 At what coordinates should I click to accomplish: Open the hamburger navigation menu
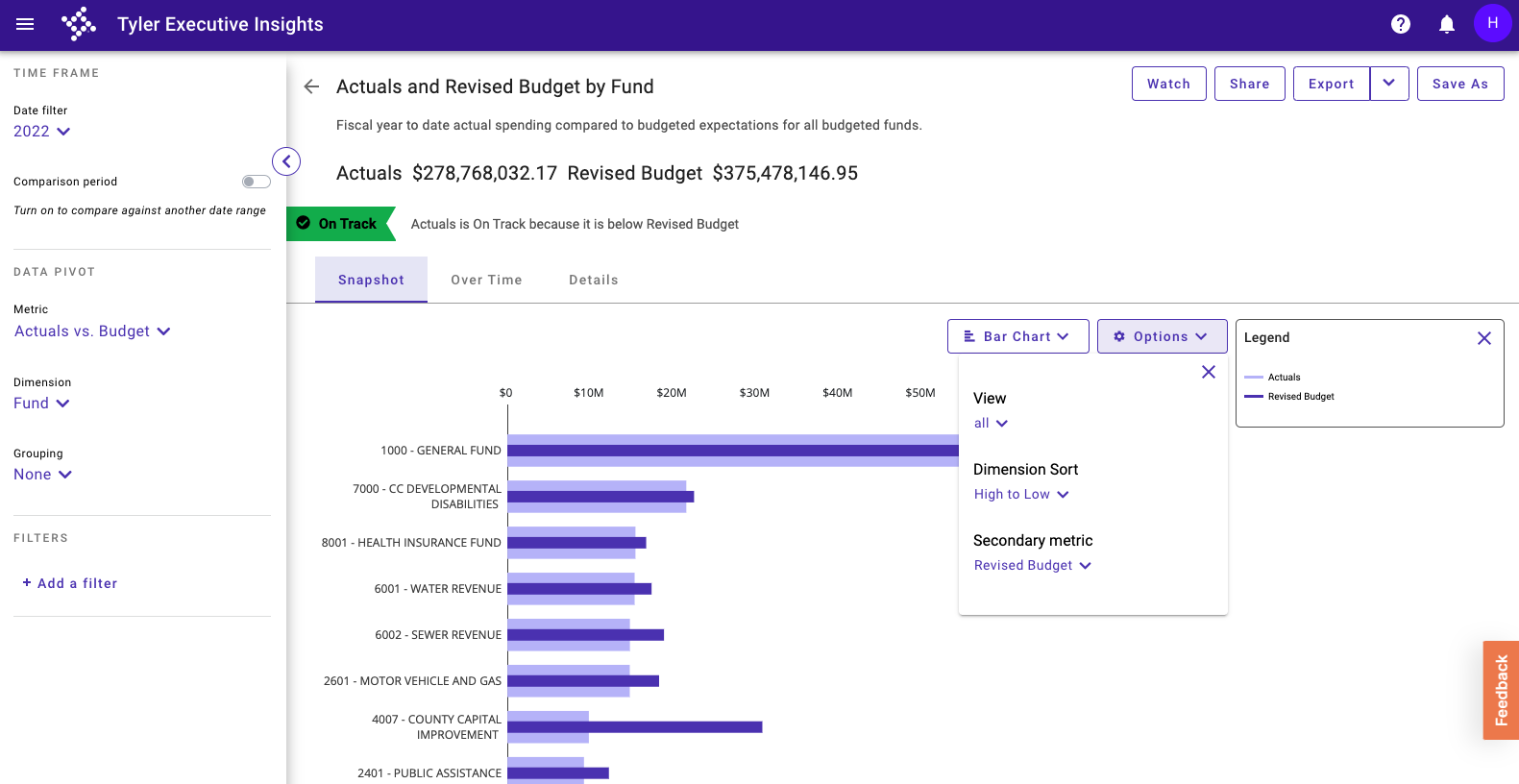click(25, 24)
